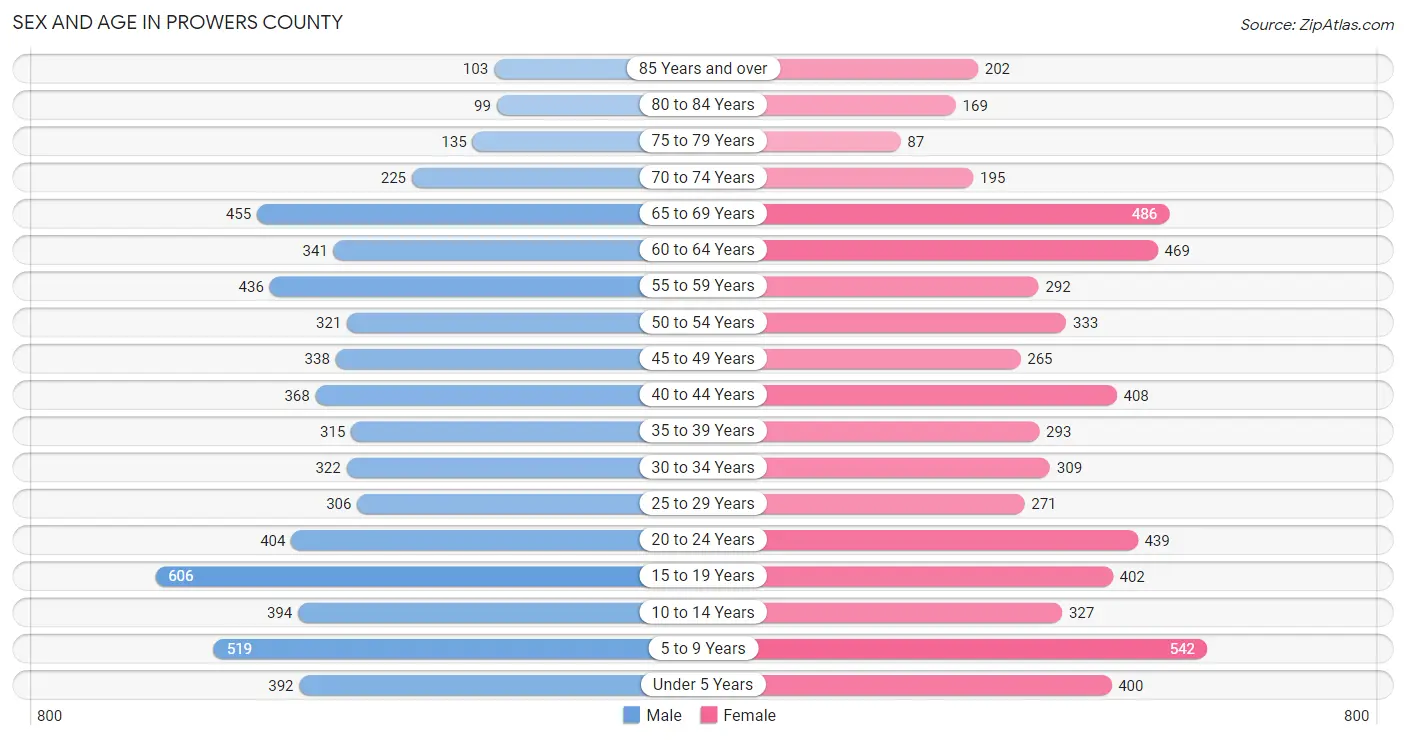The width and height of the screenshot is (1406, 740).
Task: Select the male bar for 15 to 19 Years
Action: tap(398, 576)
